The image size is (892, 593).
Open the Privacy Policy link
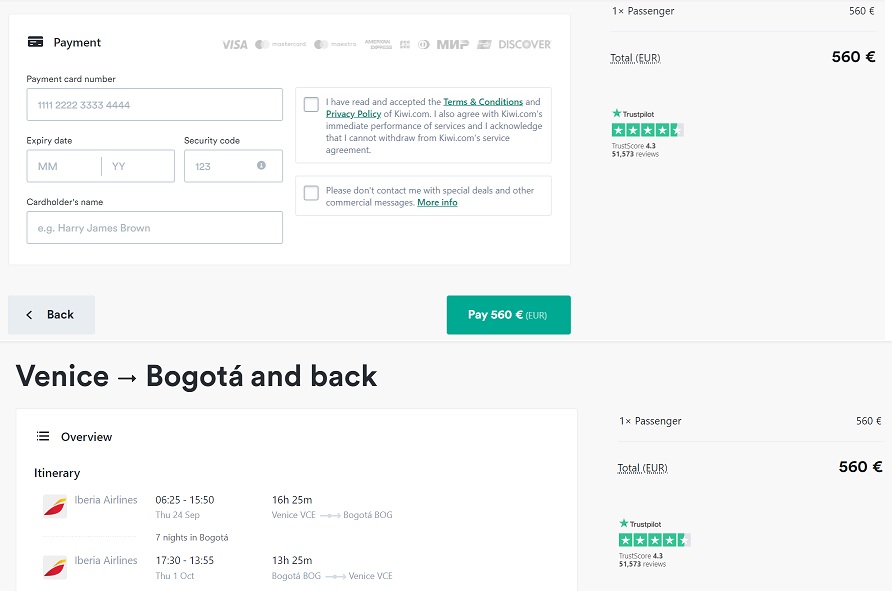pos(353,114)
